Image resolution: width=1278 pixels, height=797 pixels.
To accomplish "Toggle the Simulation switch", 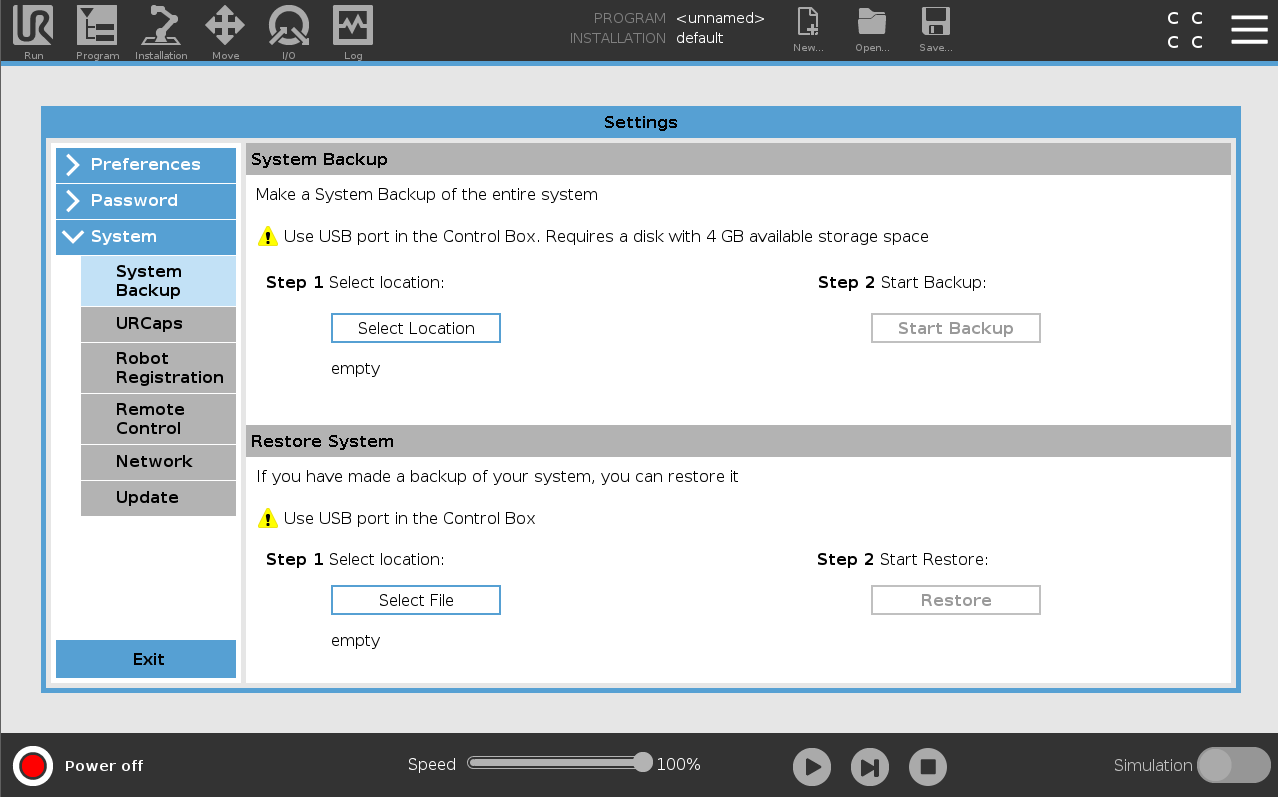I will coord(1232,765).
